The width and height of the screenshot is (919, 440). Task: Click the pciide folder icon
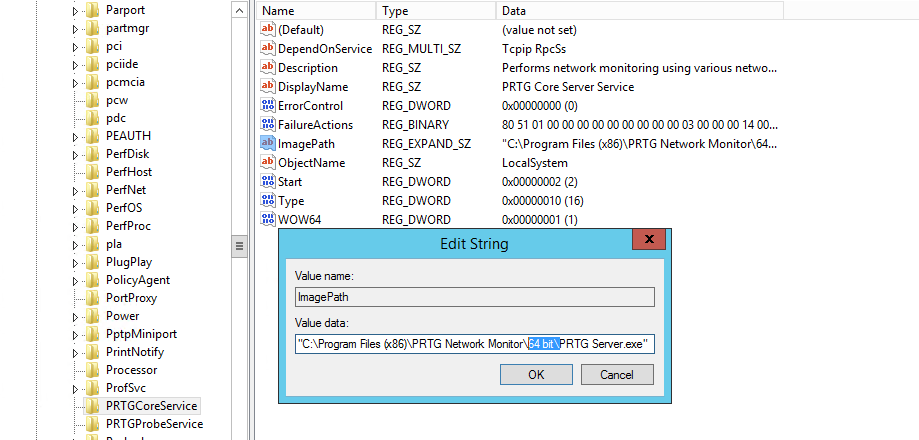pos(92,64)
